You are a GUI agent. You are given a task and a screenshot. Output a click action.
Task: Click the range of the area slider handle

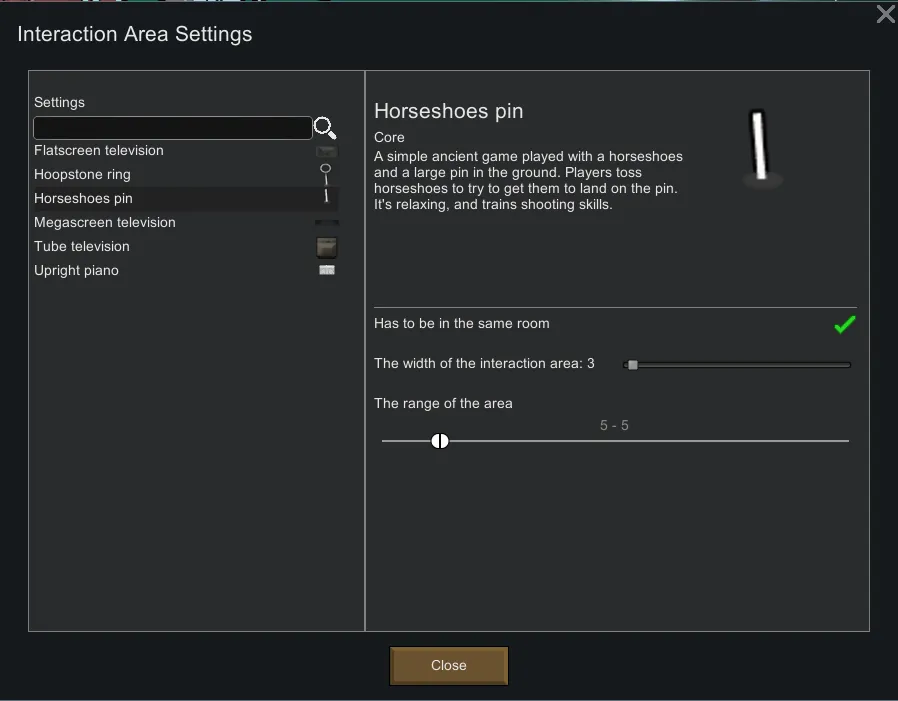tap(440, 441)
